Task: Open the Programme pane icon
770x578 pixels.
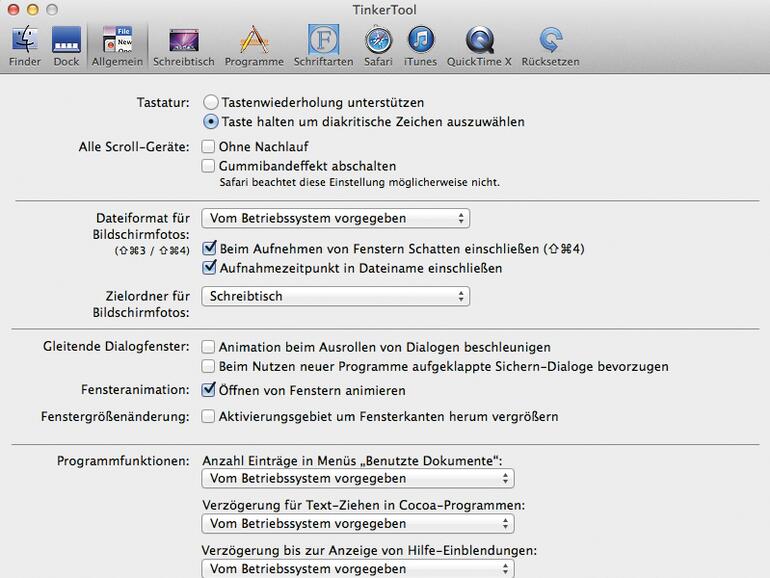Action: [x=254, y=39]
